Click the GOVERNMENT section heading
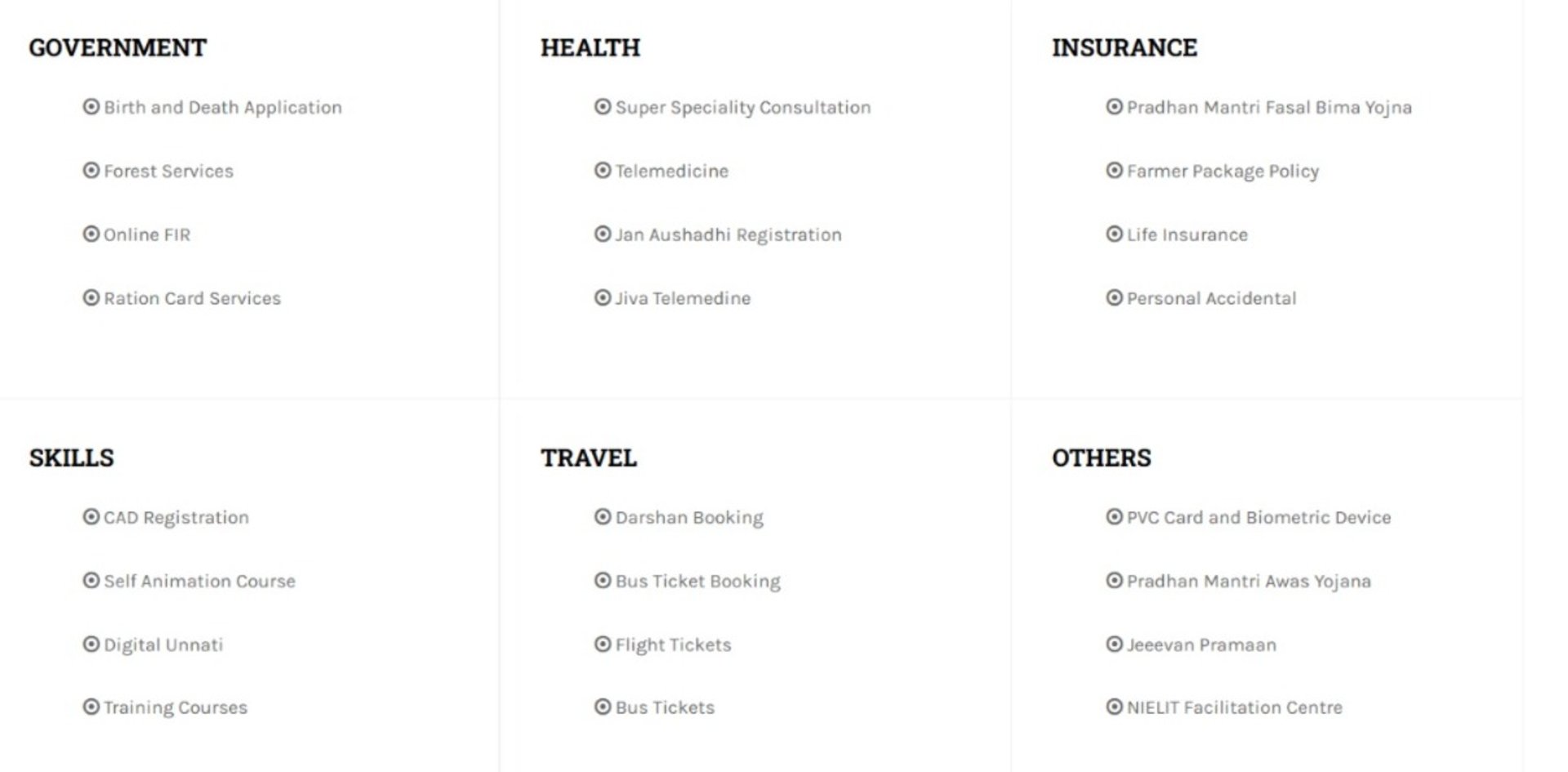This screenshot has width=1568, height=772. 118,48
